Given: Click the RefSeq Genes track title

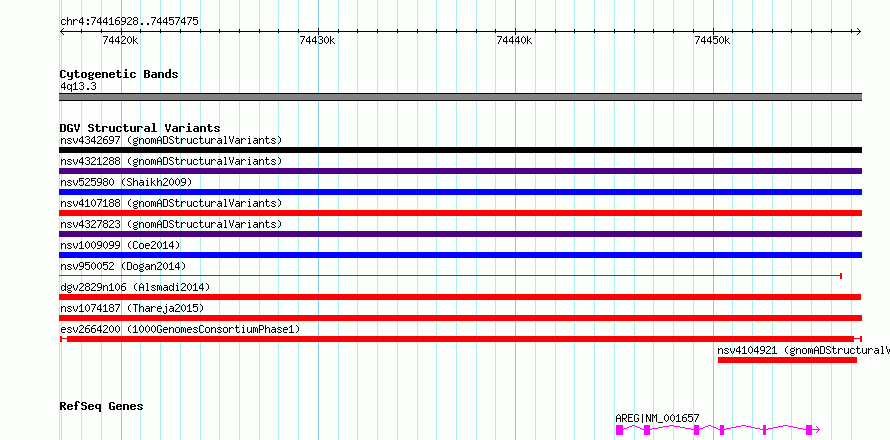Looking at the screenshot, I should 101,406.
